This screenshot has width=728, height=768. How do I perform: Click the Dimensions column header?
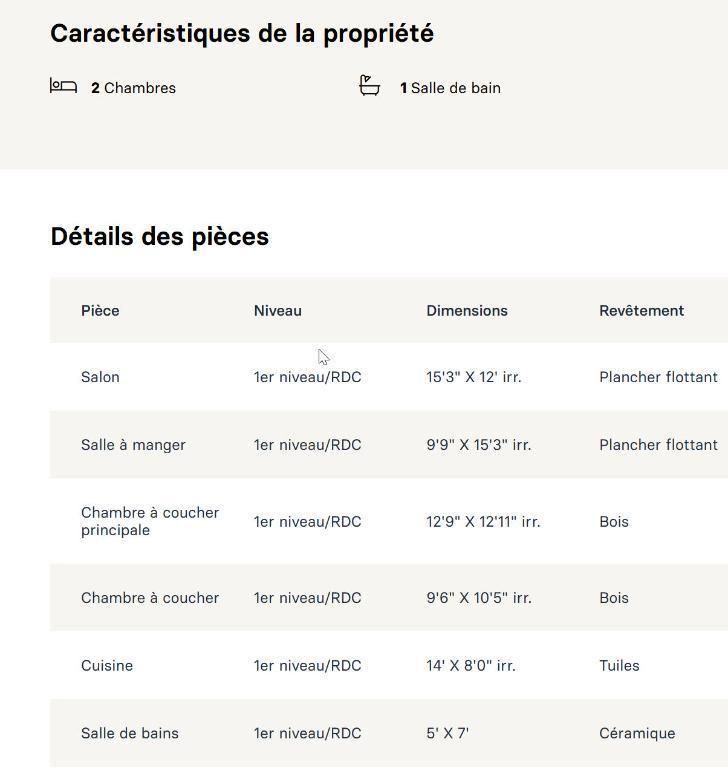point(467,311)
